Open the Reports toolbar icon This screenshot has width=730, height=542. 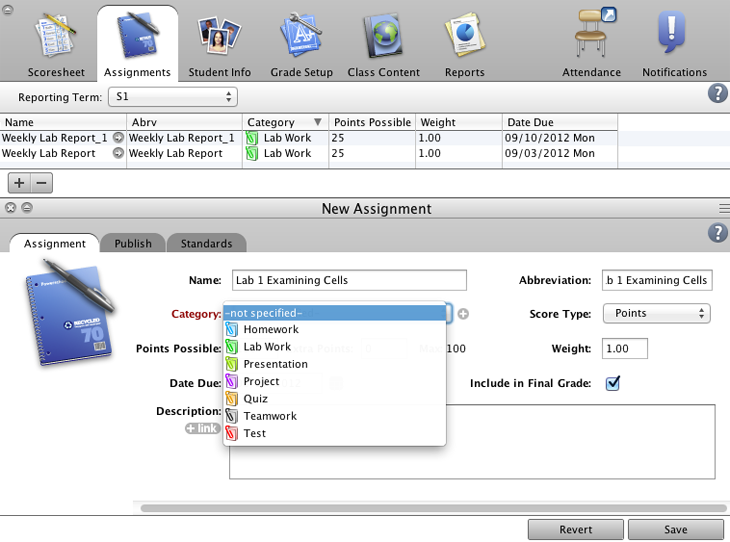point(464,42)
